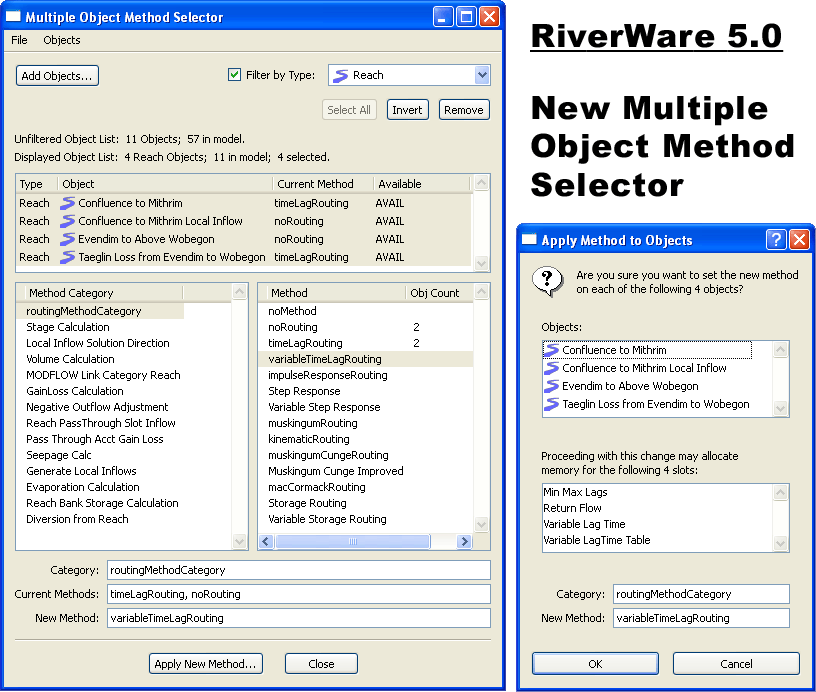This screenshot has height=692, width=816.
Task: Select Variable Lag Time slot in Apply dialog
Action: point(584,524)
